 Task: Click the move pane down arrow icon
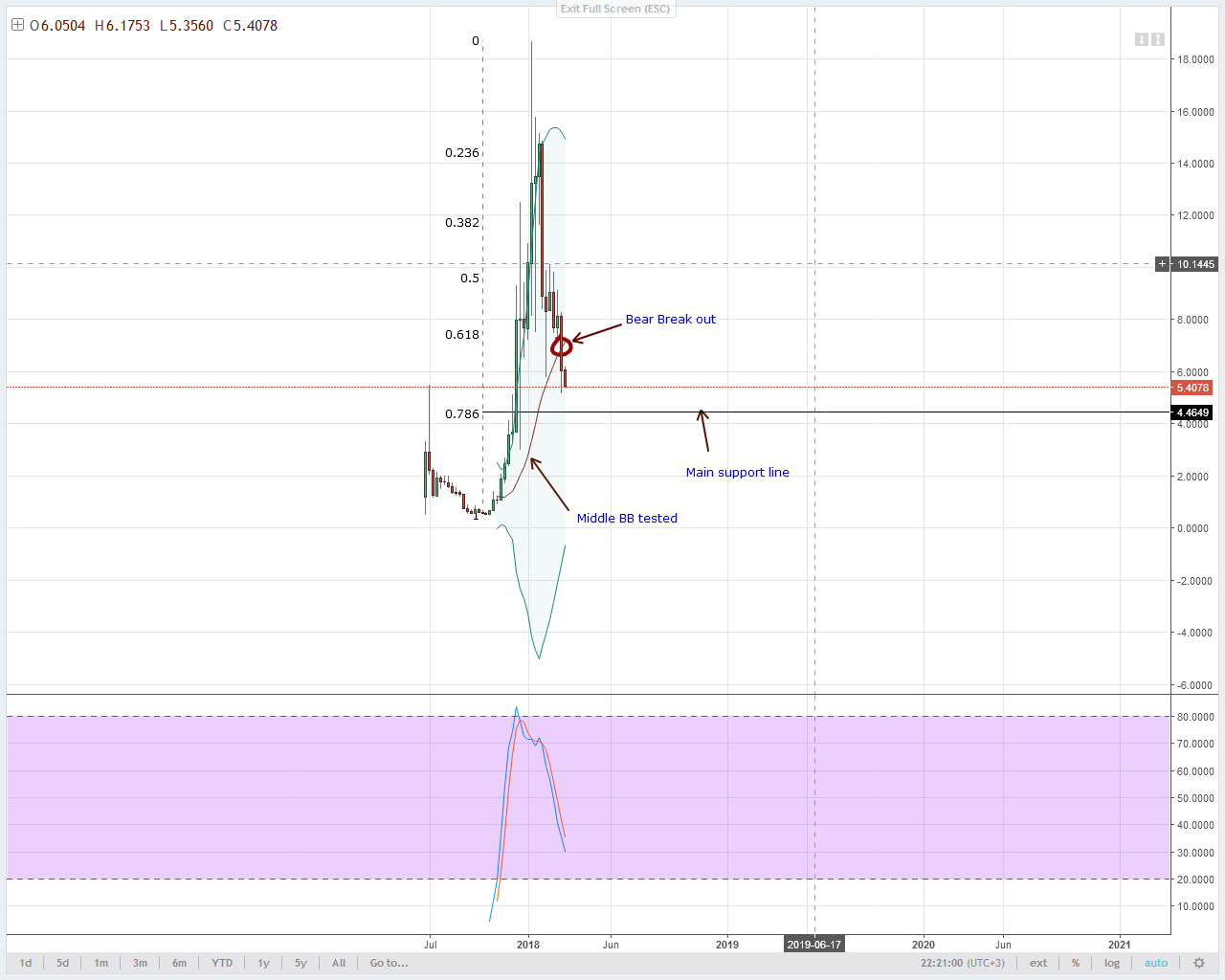point(1142,39)
